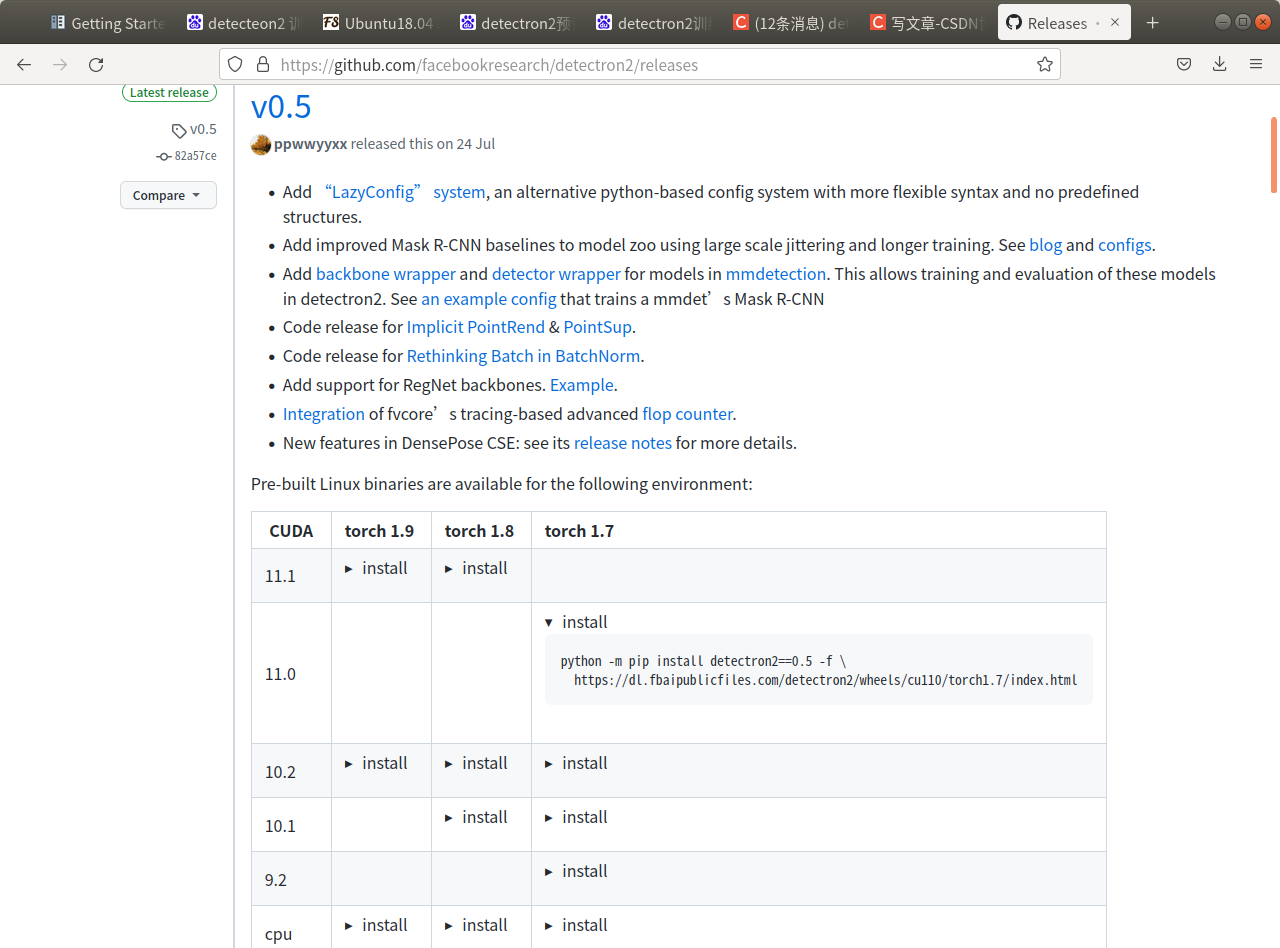The image size is (1280, 948).
Task: Click the padlock site security icon
Action: (263, 64)
